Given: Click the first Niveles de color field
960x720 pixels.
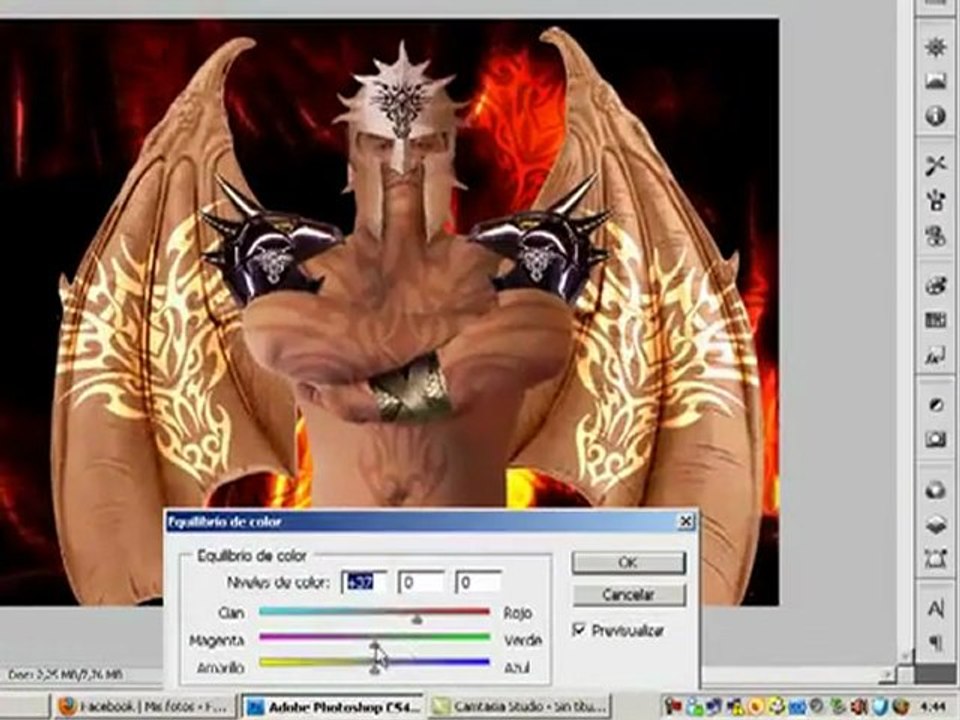Looking at the screenshot, I should [364, 582].
